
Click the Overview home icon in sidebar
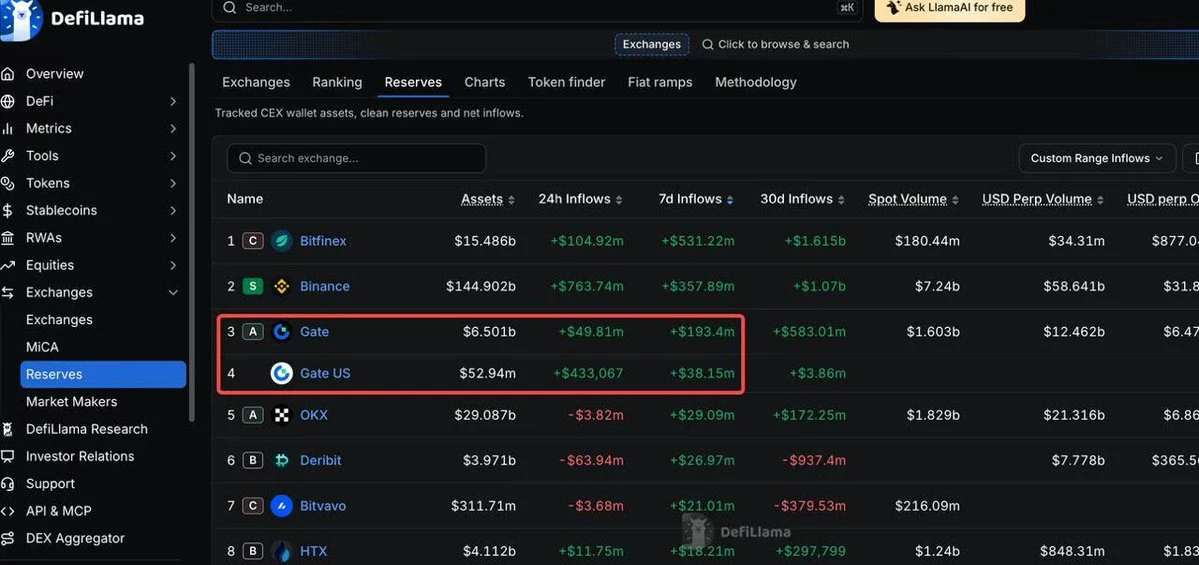point(8,74)
